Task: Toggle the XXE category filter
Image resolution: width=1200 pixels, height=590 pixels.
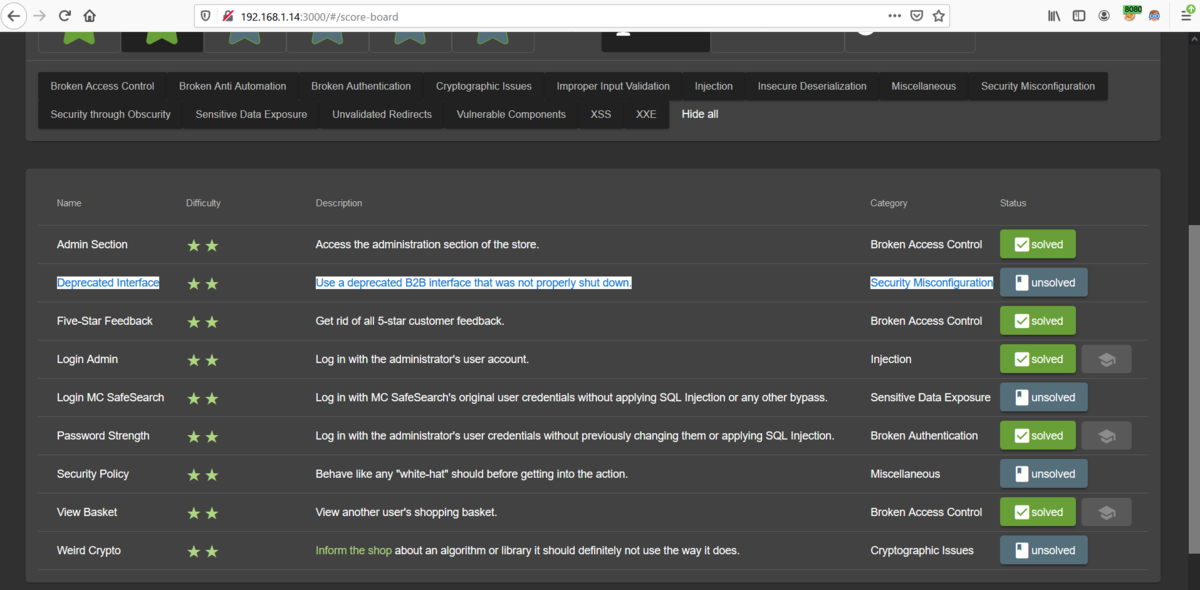Action: tap(646, 114)
